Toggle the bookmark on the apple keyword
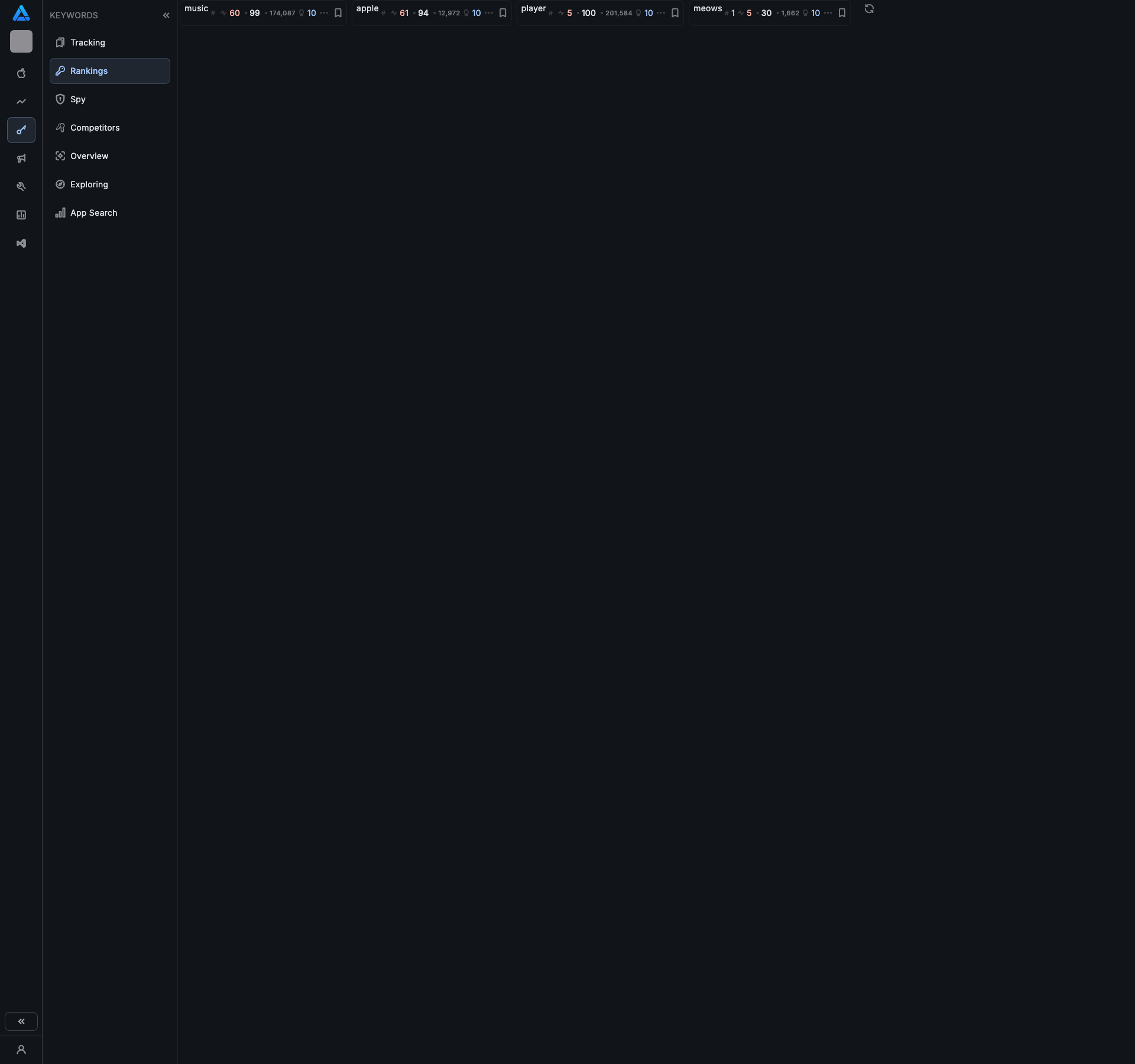 coord(503,12)
